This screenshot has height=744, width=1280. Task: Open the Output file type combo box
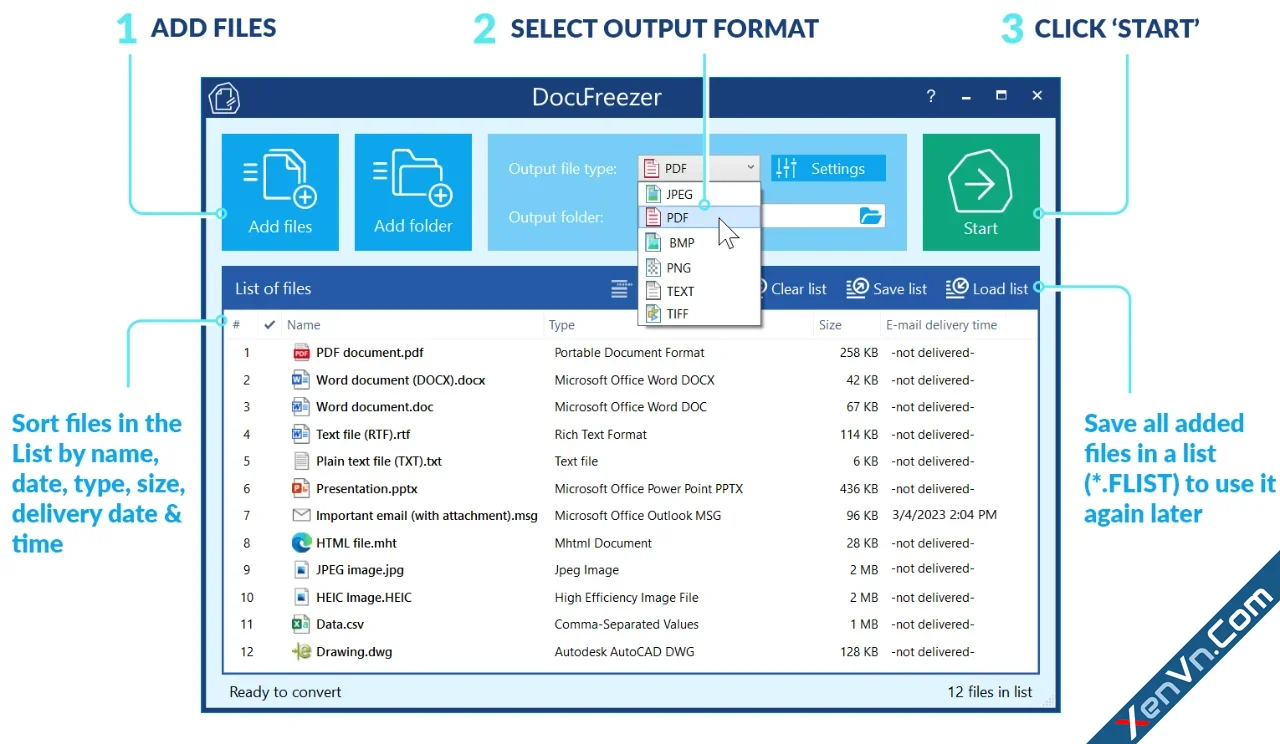(x=699, y=168)
